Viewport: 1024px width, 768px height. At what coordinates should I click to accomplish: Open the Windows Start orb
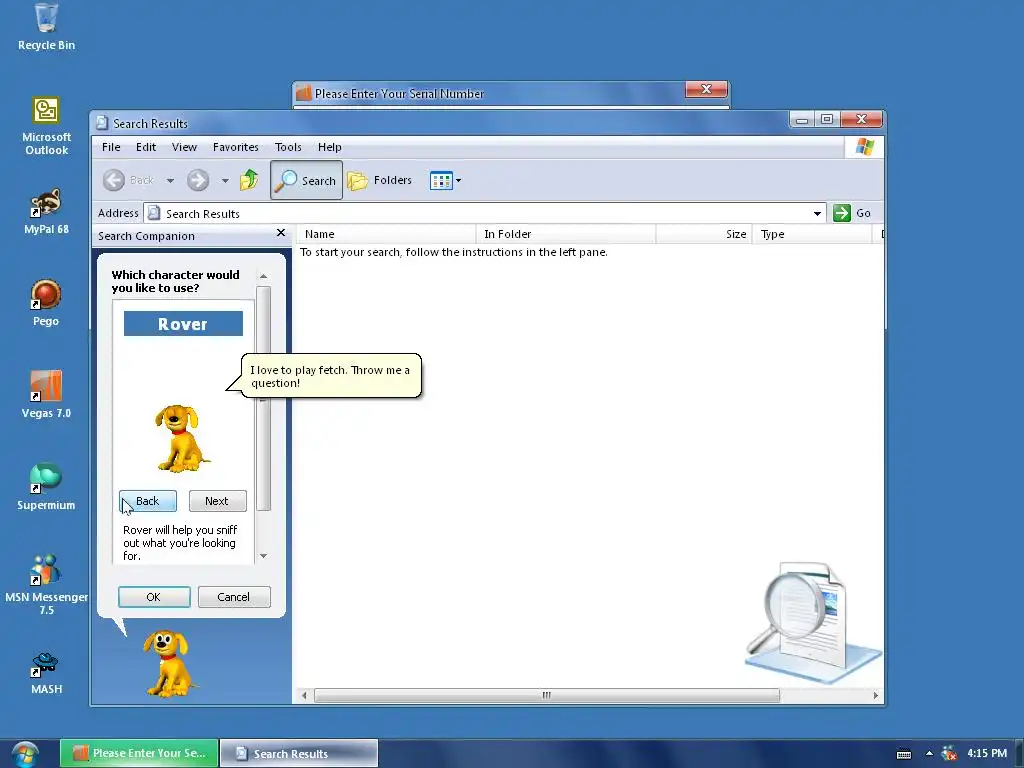[25, 754]
